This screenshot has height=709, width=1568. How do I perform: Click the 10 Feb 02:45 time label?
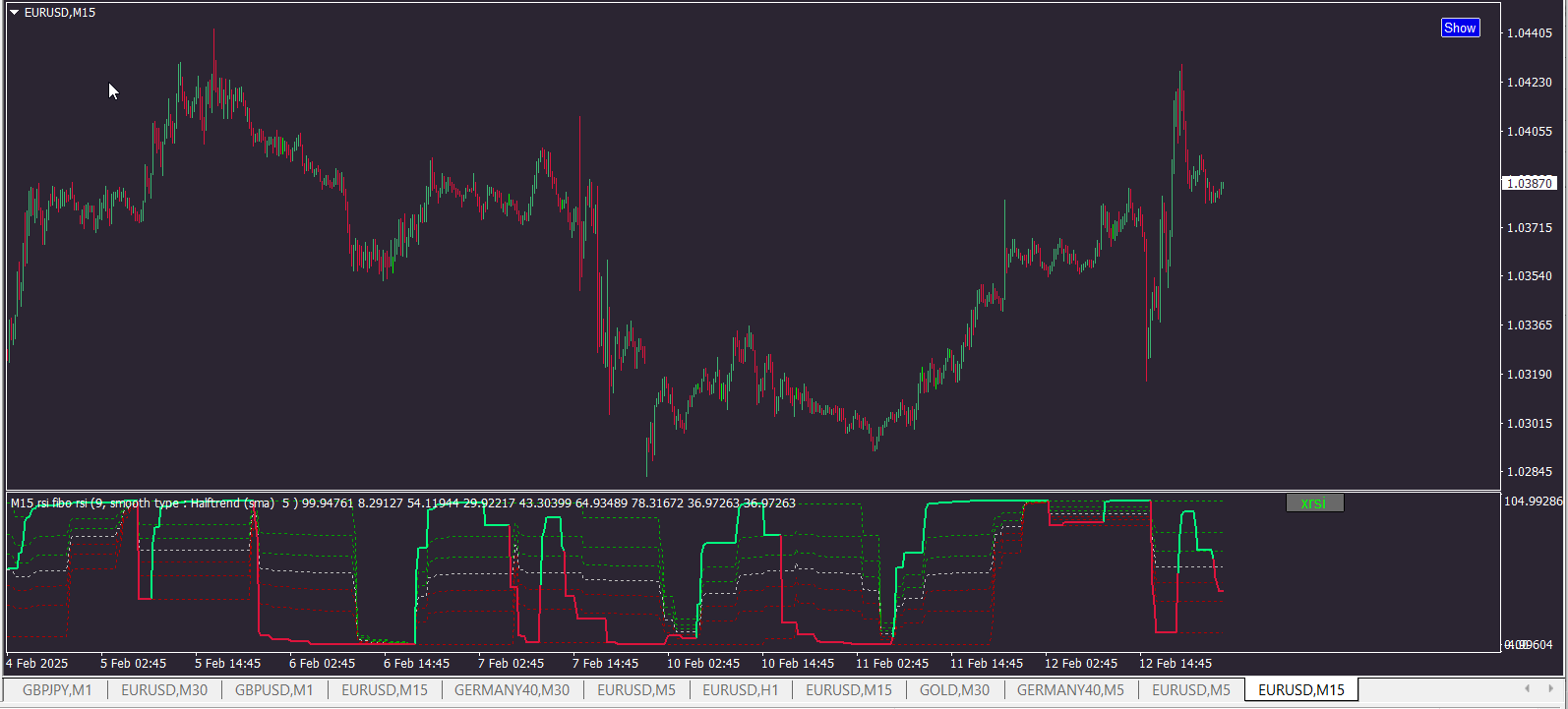click(x=703, y=664)
